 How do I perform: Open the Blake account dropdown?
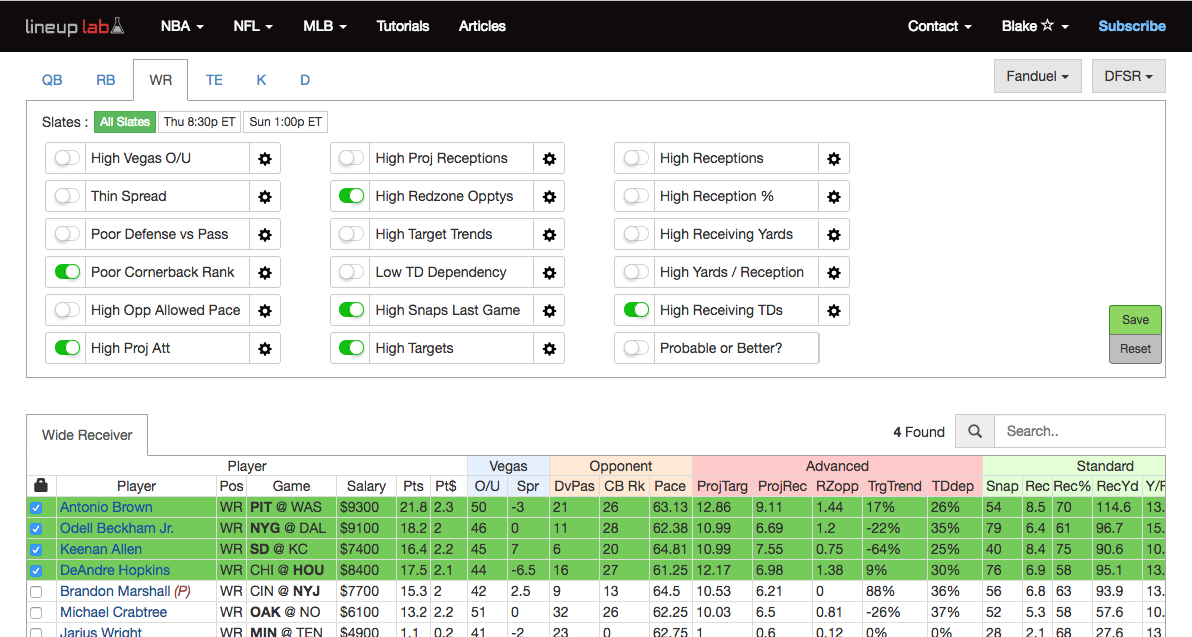tap(1035, 26)
